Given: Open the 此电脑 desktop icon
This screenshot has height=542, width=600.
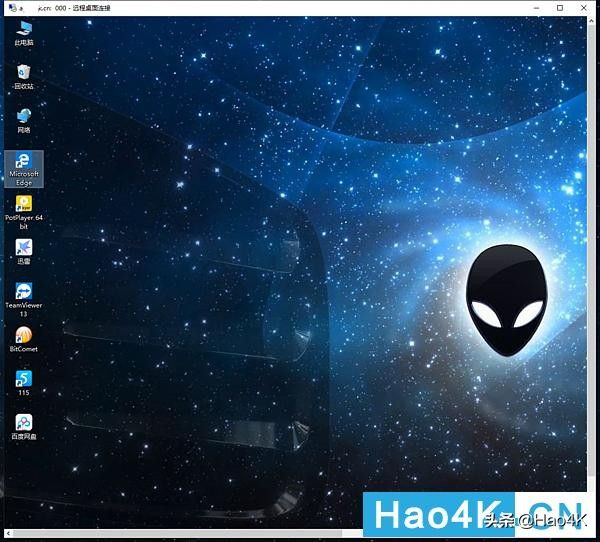Looking at the screenshot, I should click(x=24, y=33).
